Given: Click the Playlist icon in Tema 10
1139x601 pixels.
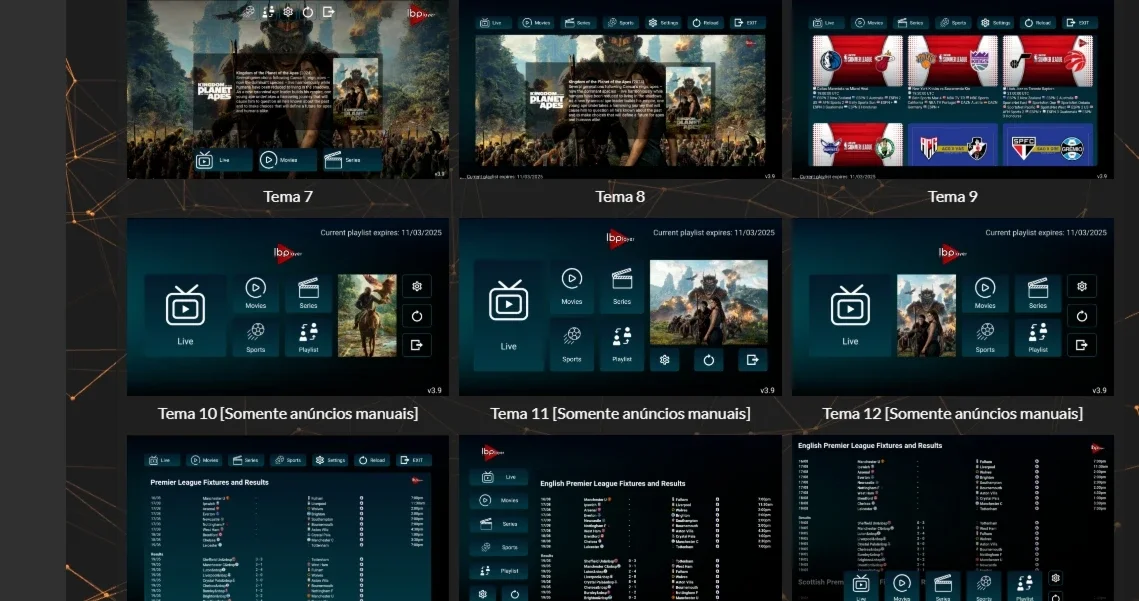Looking at the screenshot, I should pyautogui.click(x=309, y=333).
